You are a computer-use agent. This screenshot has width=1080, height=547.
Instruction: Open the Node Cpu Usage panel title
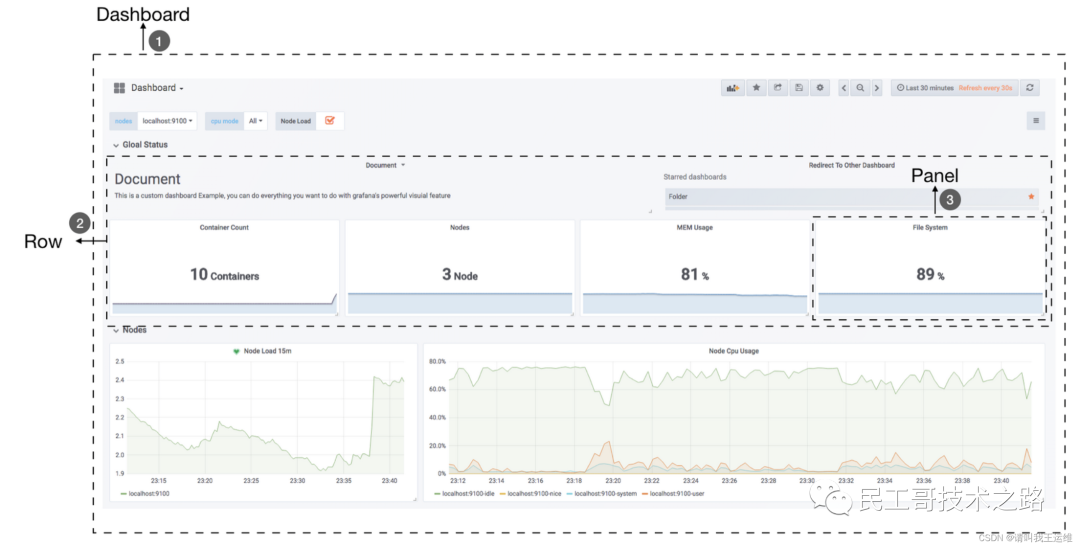(x=734, y=351)
